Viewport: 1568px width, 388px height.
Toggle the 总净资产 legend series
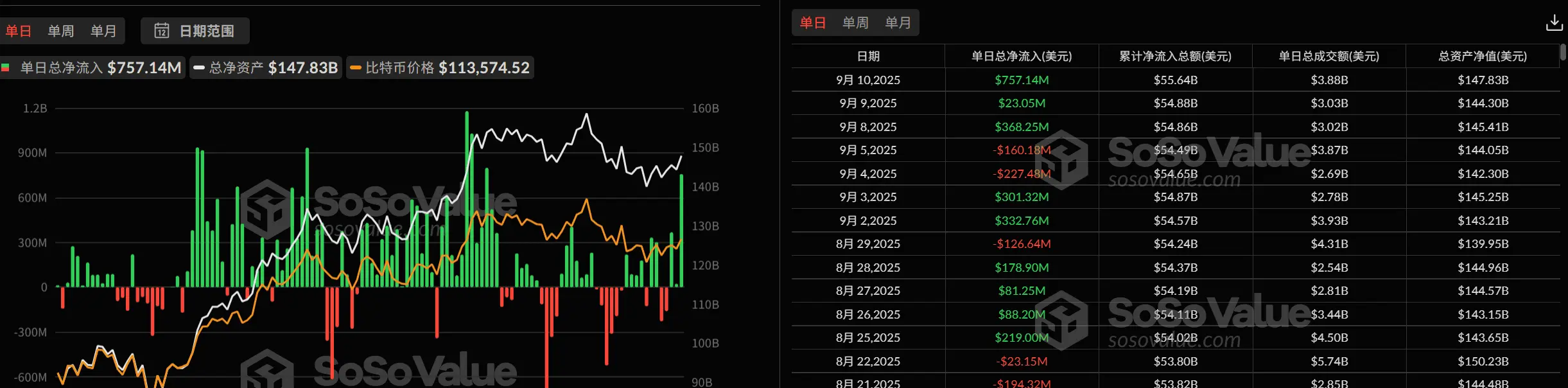tap(266, 67)
